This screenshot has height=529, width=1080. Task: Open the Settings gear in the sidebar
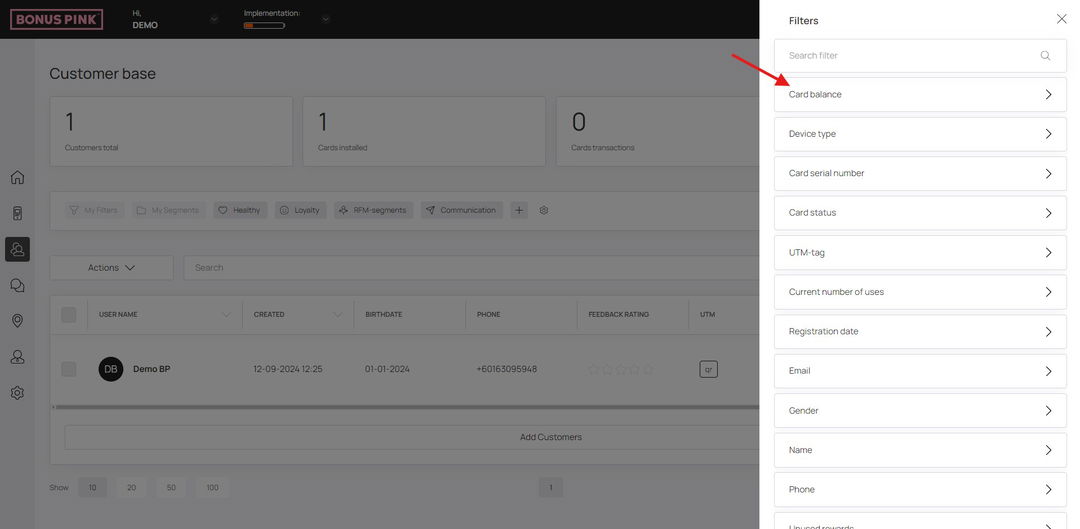click(x=17, y=393)
